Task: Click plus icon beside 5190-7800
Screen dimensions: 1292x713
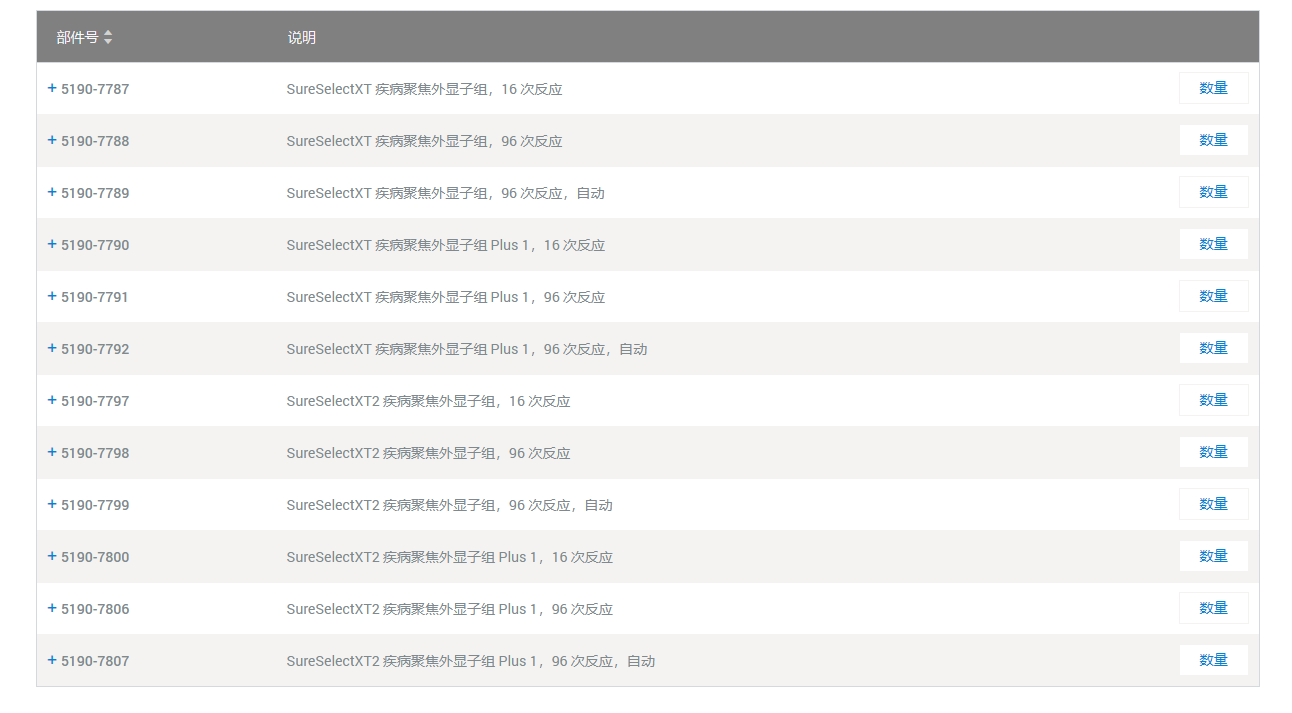Action: pos(52,556)
